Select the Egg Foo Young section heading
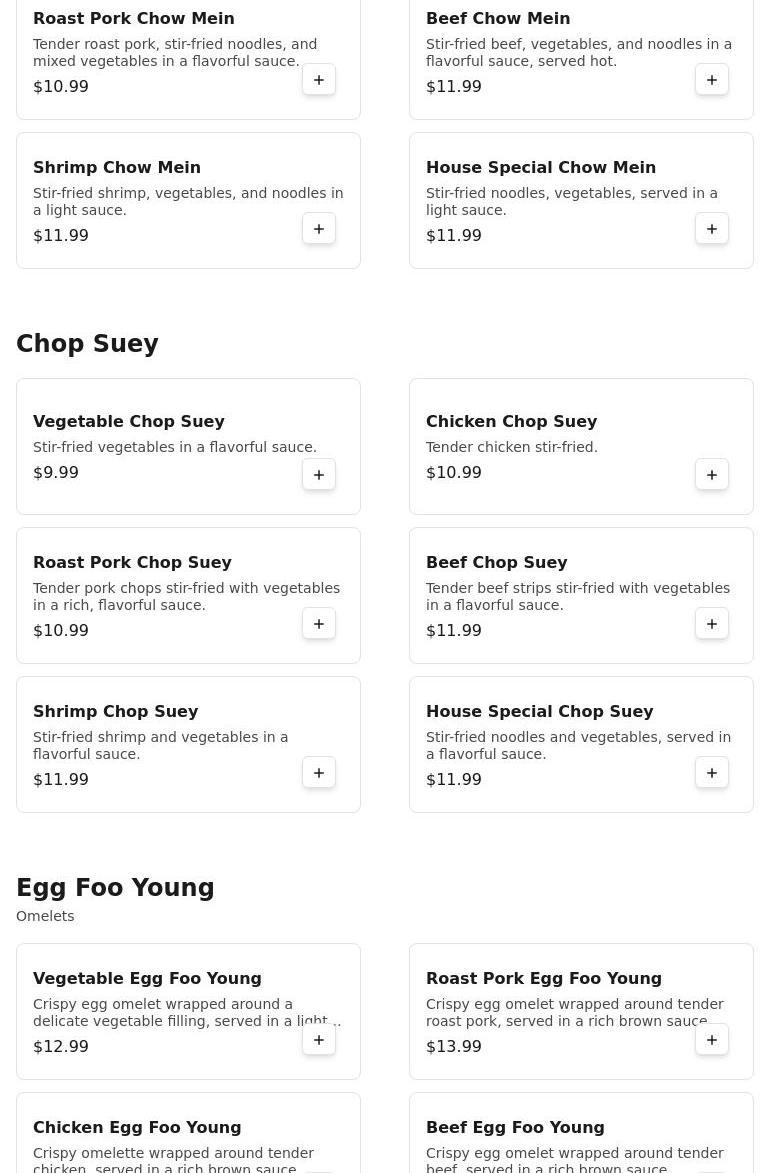 [x=115, y=888]
